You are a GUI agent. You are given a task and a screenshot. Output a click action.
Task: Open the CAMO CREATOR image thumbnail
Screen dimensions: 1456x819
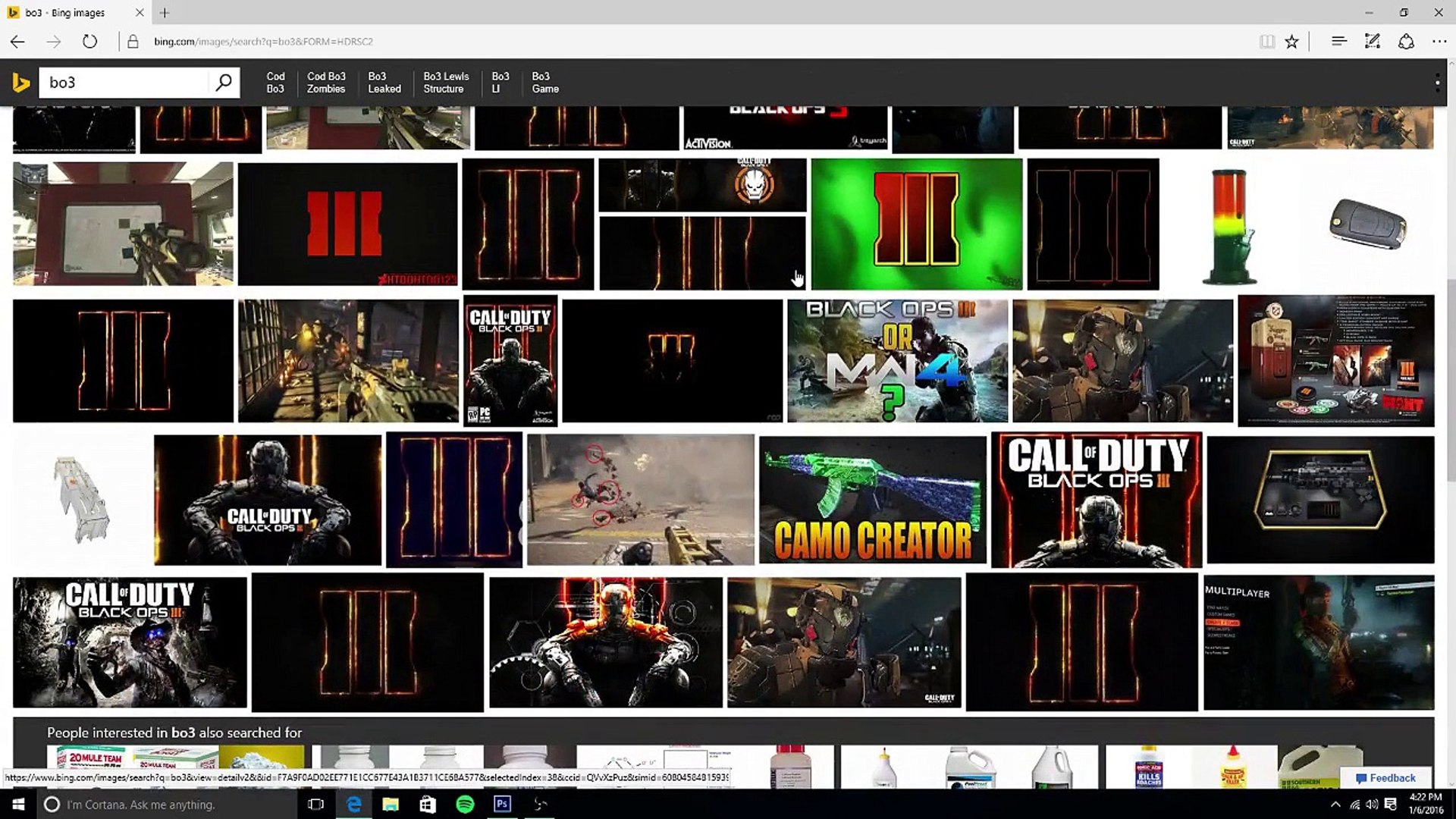point(872,500)
